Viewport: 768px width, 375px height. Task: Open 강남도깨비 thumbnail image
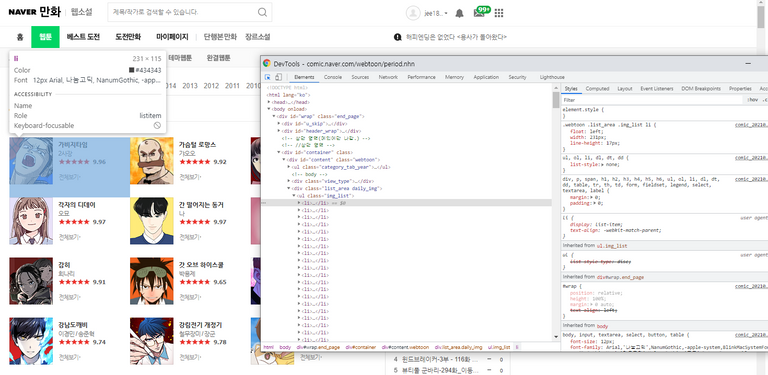tap(31, 341)
